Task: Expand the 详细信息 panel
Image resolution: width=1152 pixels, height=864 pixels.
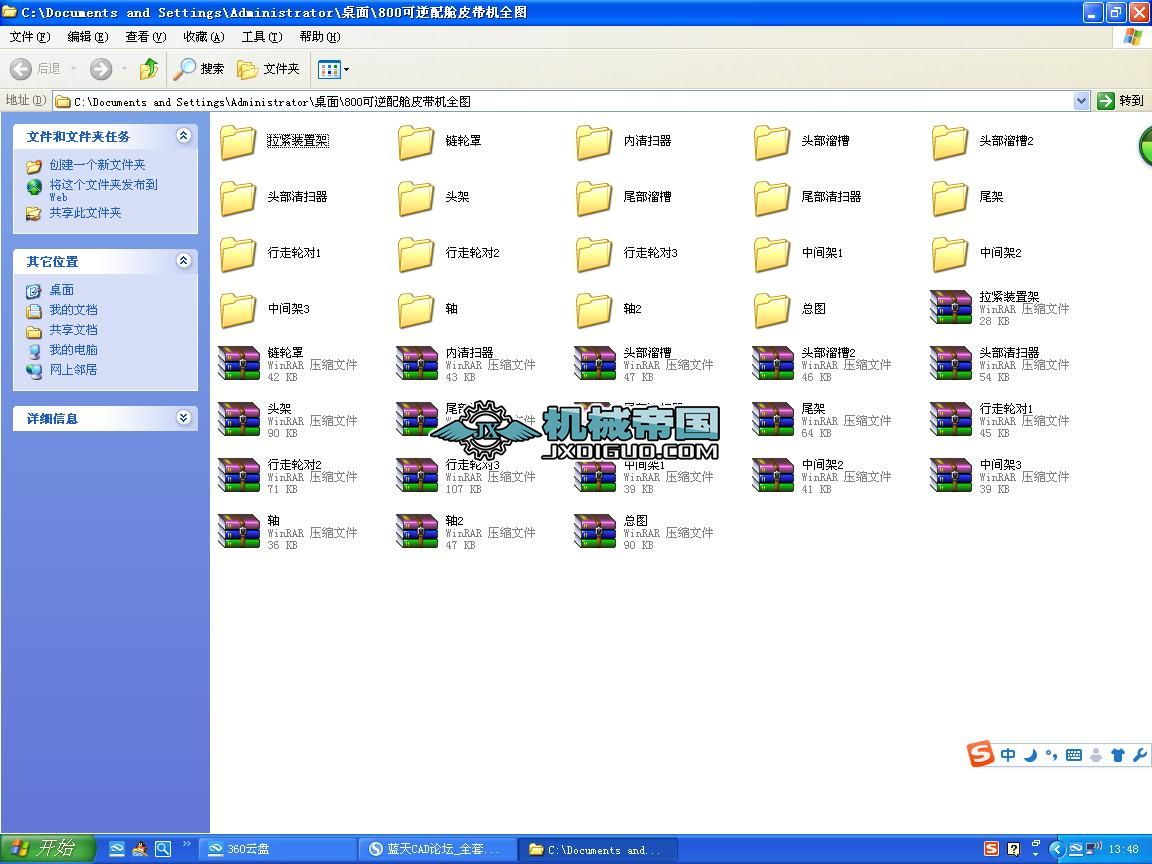Action: pos(184,417)
